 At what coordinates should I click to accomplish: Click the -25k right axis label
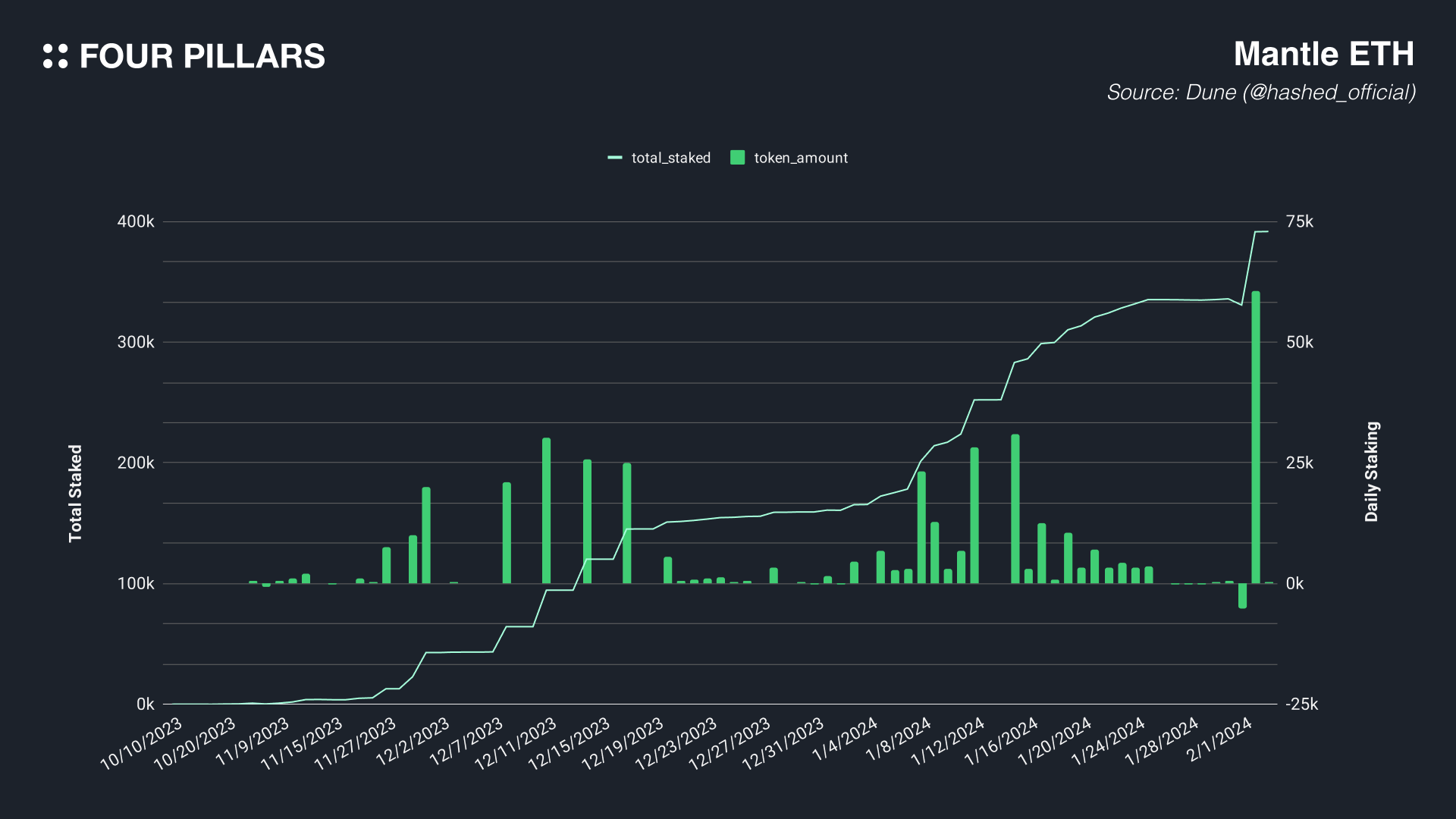click(1301, 704)
